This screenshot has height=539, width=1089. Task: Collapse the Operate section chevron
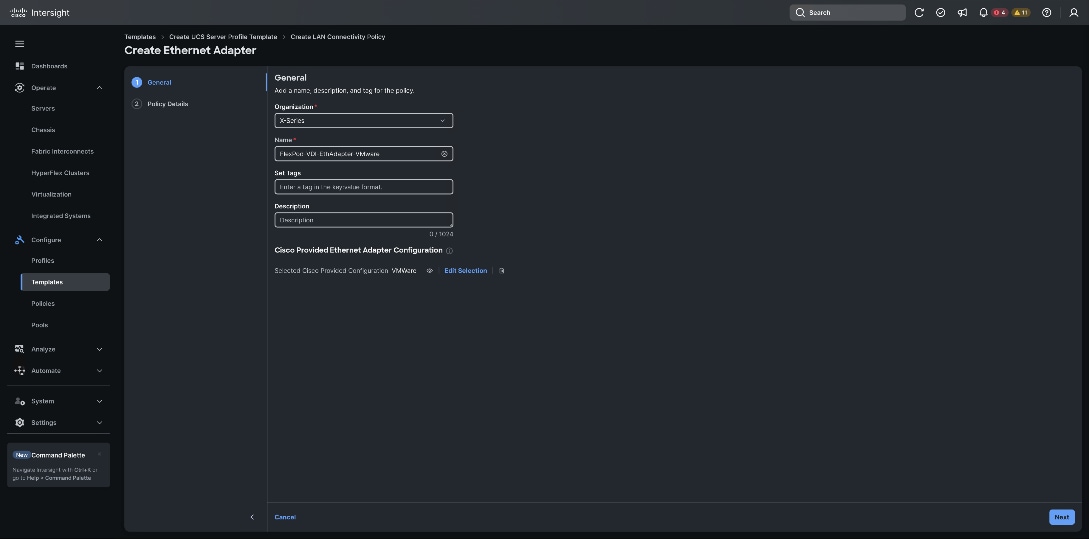pyautogui.click(x=99, y=88)
